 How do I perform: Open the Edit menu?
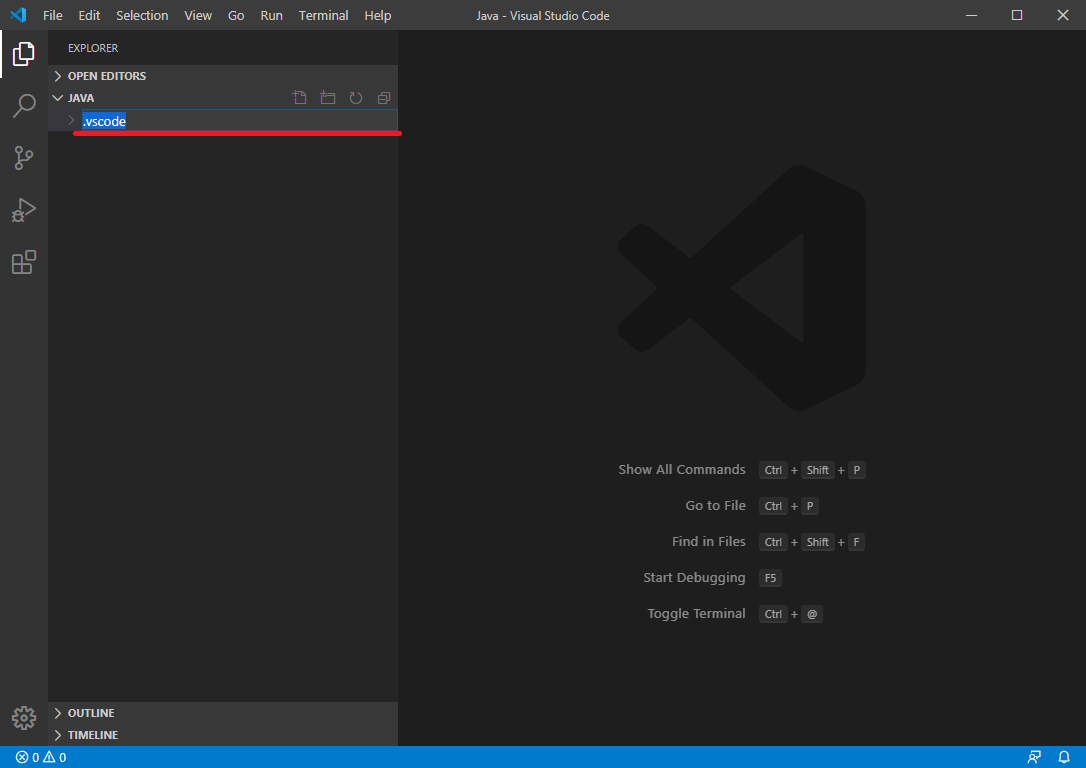coord(89,15)
